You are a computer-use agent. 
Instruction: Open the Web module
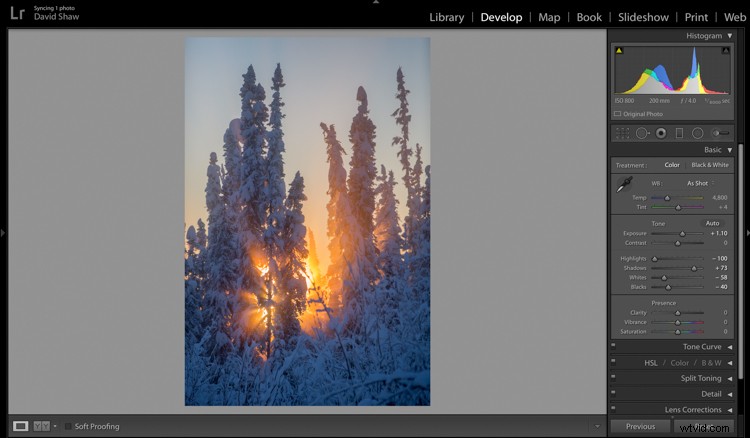click(735, 17)
